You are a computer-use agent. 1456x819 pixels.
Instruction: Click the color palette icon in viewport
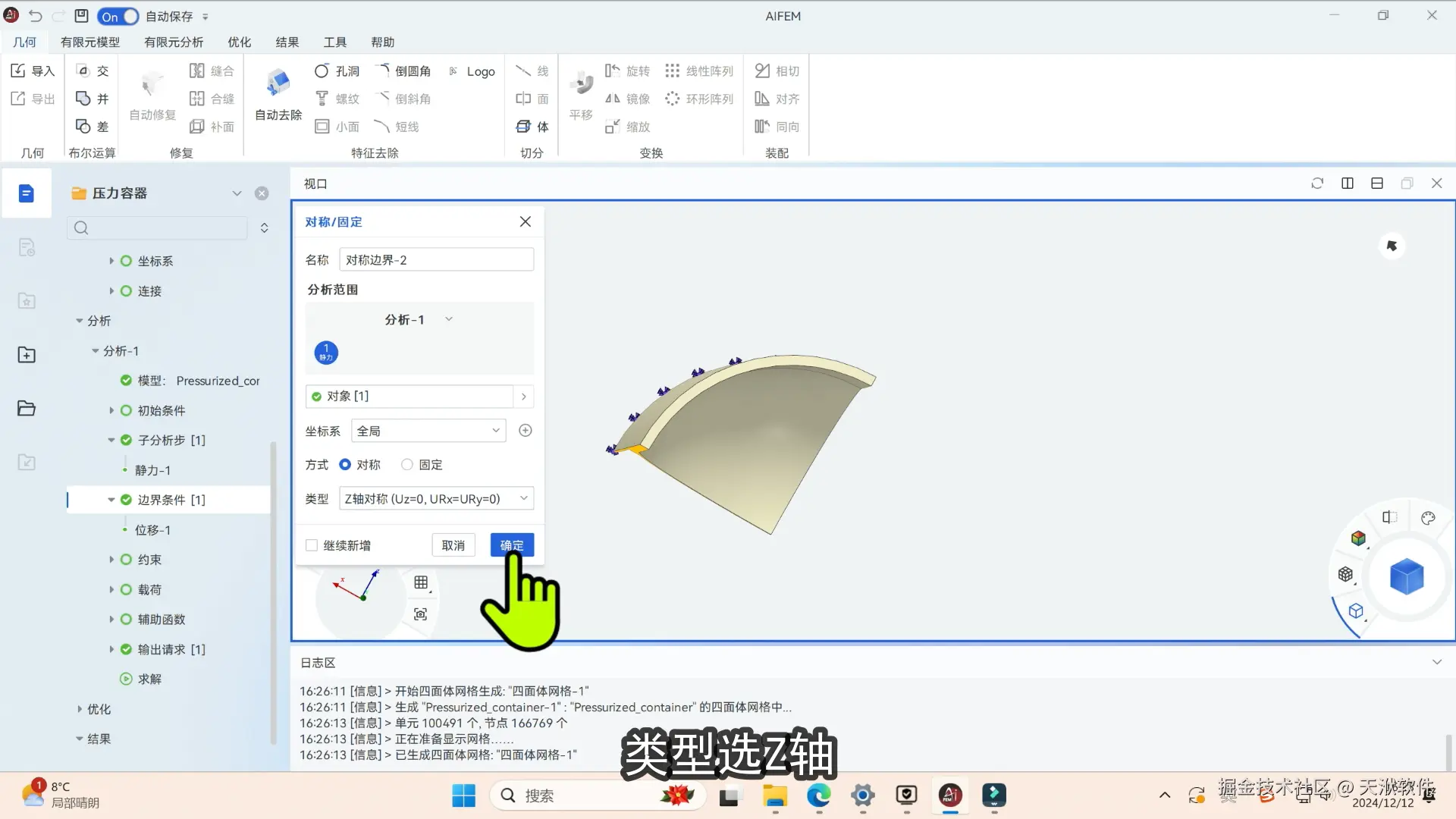pos(1428,518)
